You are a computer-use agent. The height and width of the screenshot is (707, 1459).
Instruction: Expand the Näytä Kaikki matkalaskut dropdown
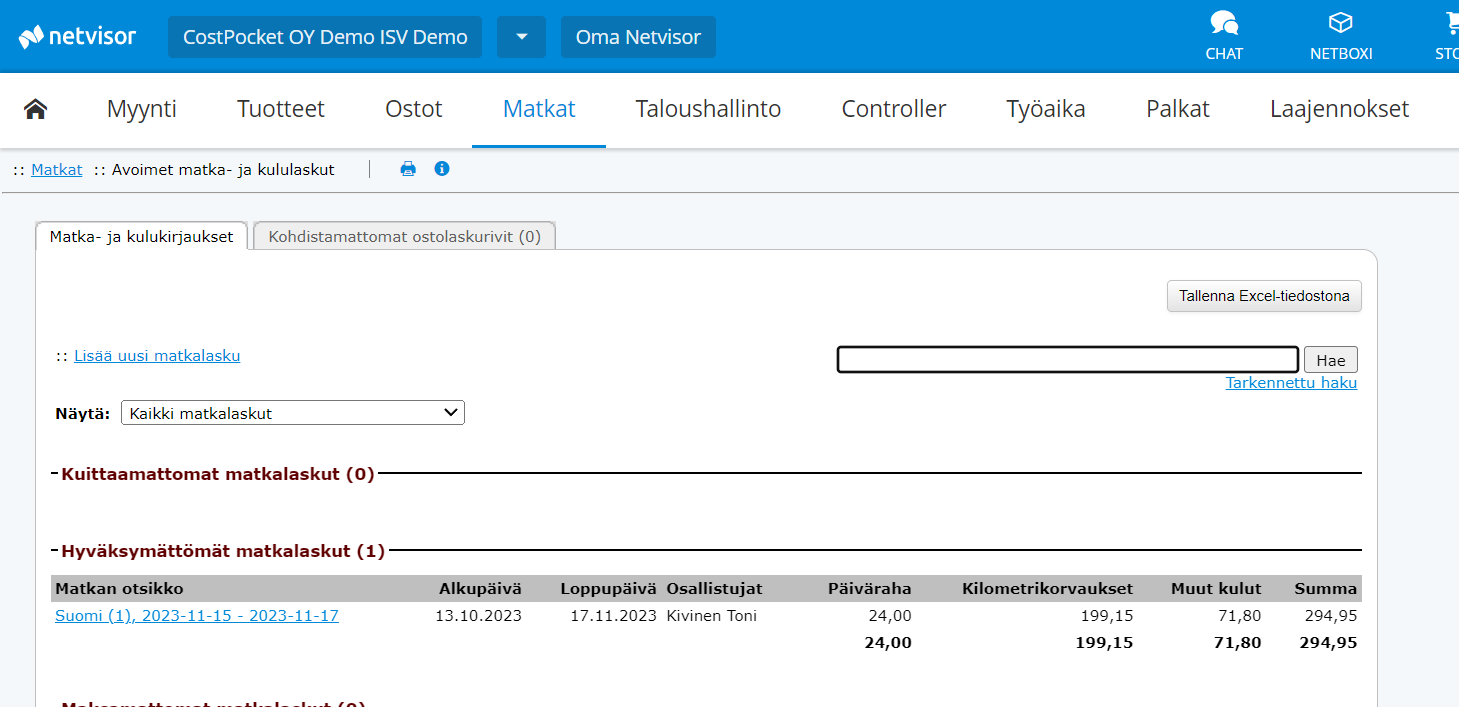pos(293,413)
